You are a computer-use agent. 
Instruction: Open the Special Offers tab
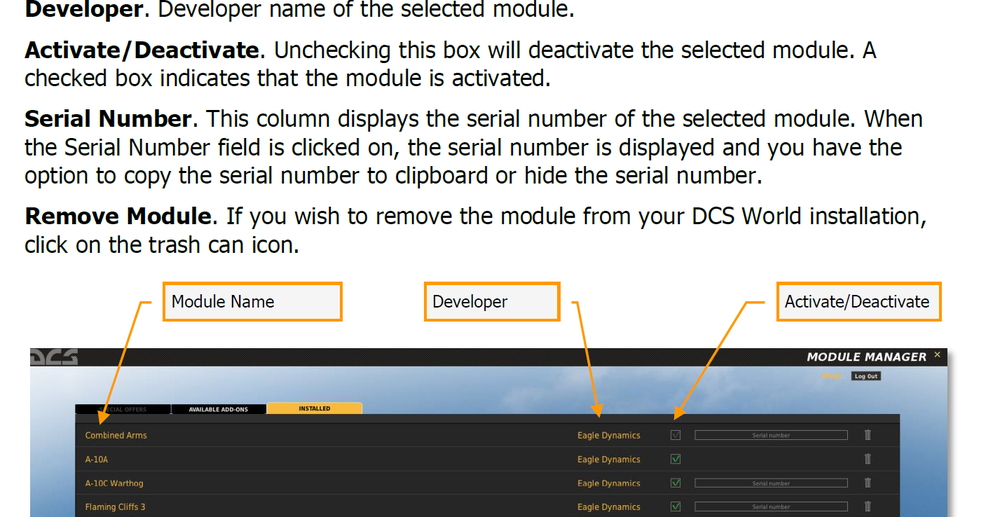[122, 409]
